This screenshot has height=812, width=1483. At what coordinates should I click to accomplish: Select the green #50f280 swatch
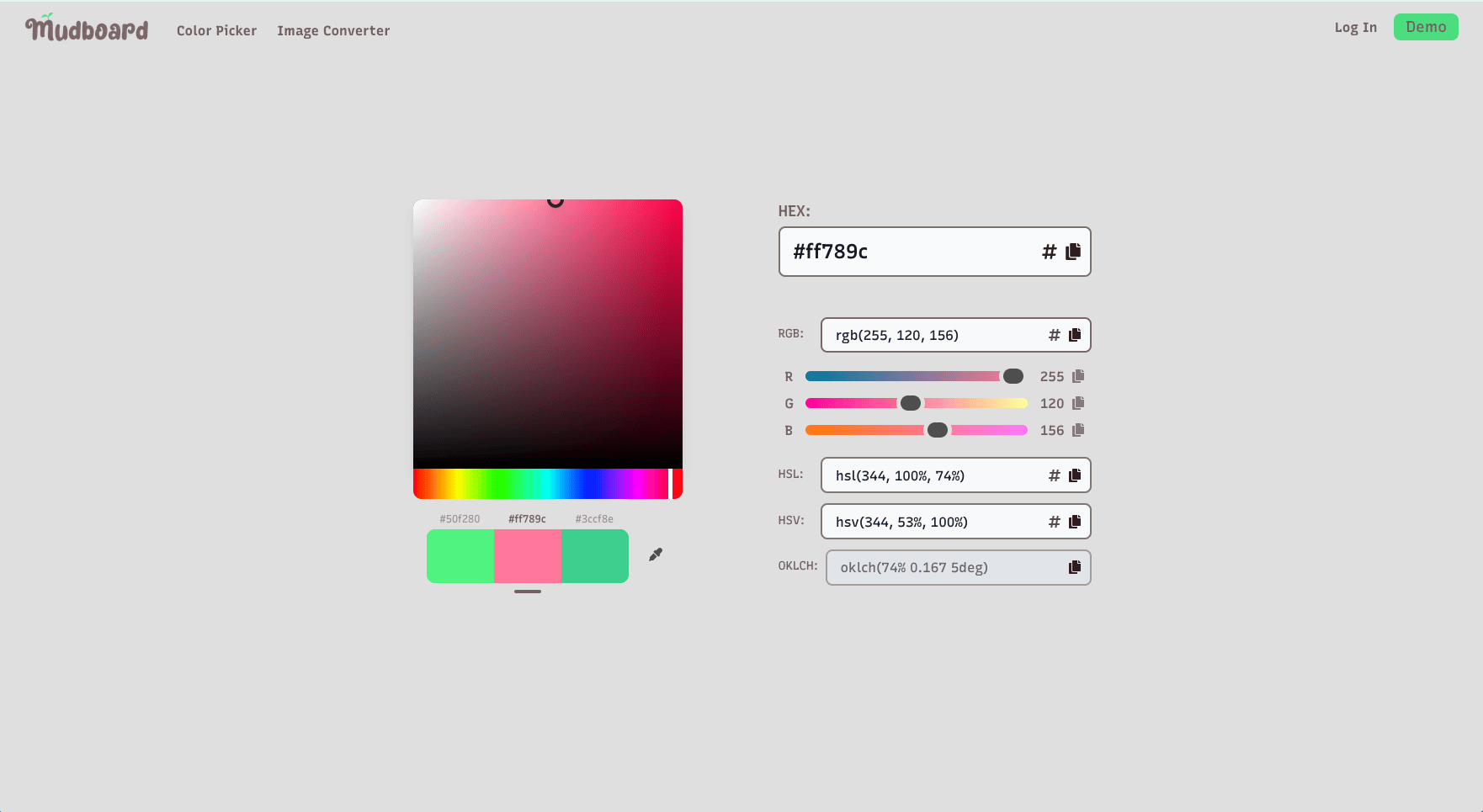pyautogui.click(x=460, y=556)
